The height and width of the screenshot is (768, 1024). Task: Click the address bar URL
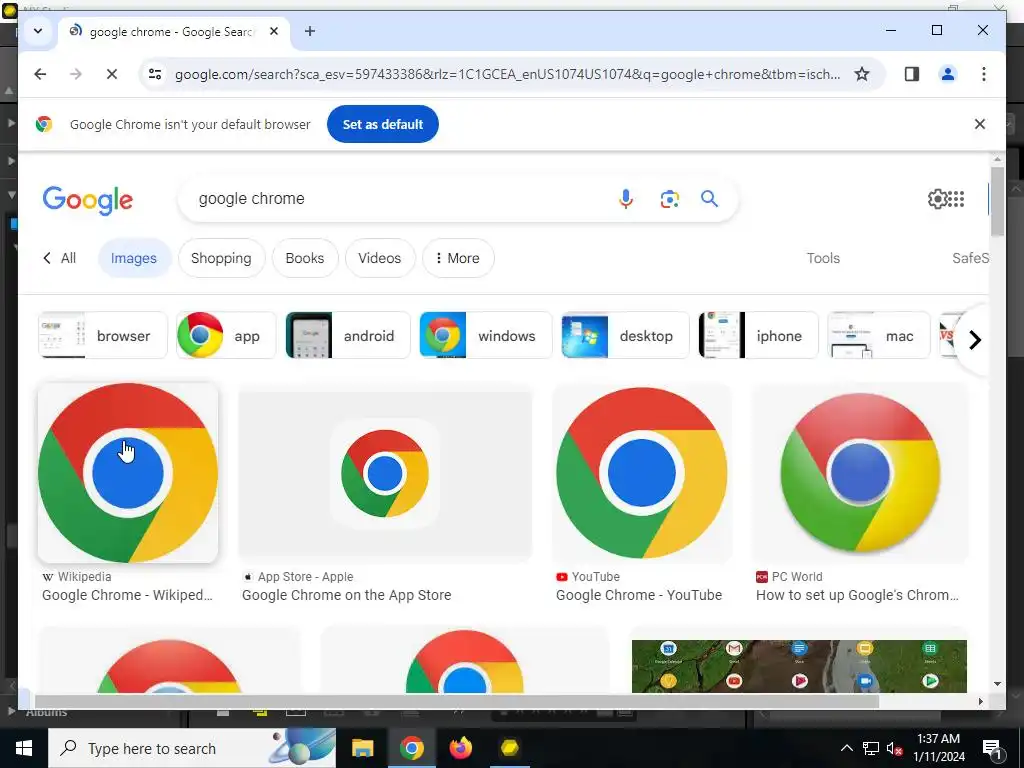[x=507, y=74]
